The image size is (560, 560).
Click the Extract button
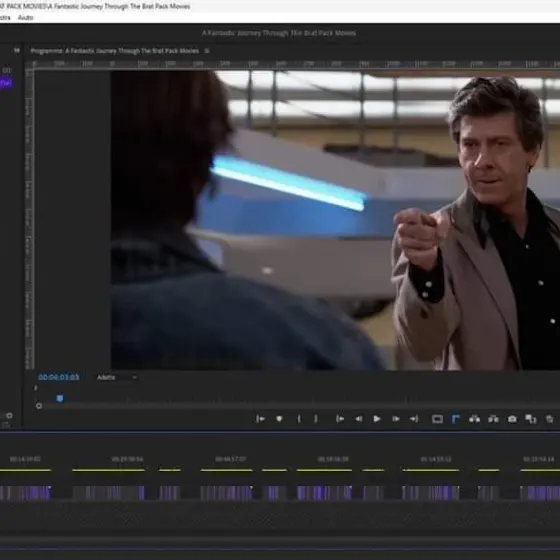(x=493, y=419)
